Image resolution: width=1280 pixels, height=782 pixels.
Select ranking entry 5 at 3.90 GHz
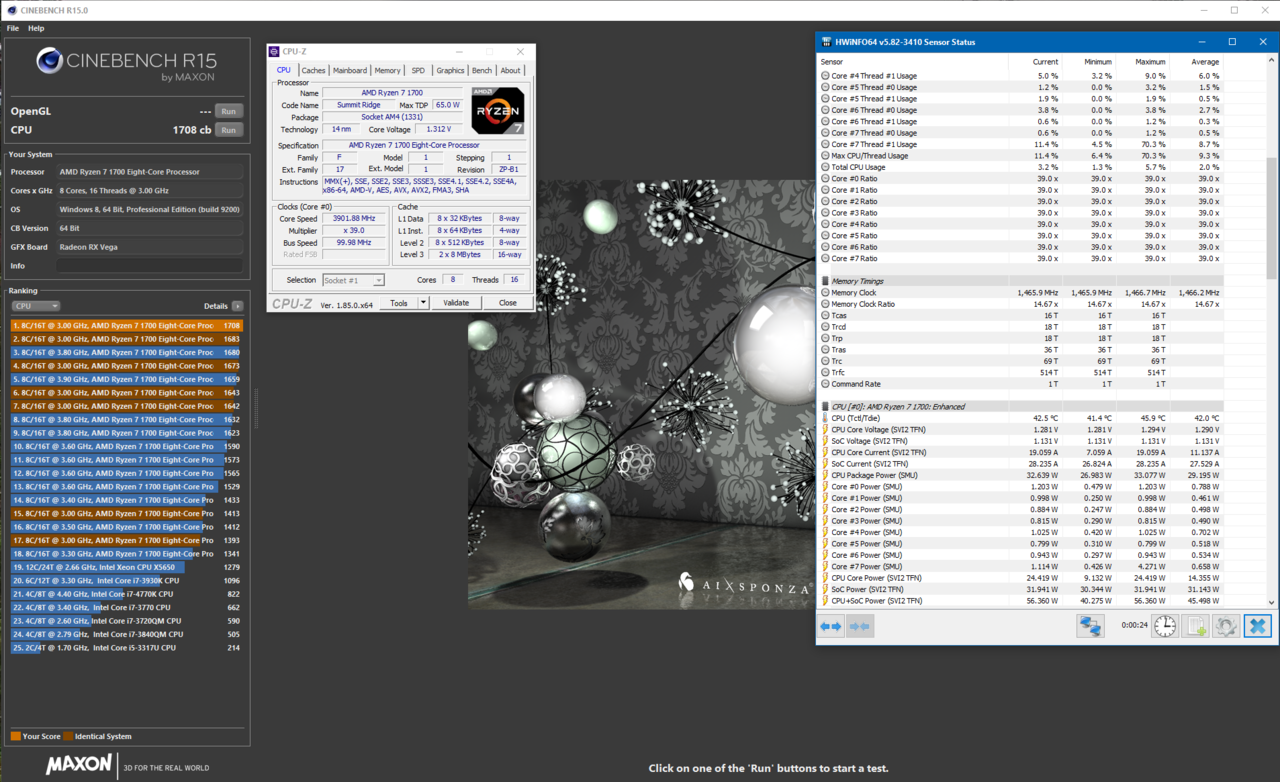point(127,379)
